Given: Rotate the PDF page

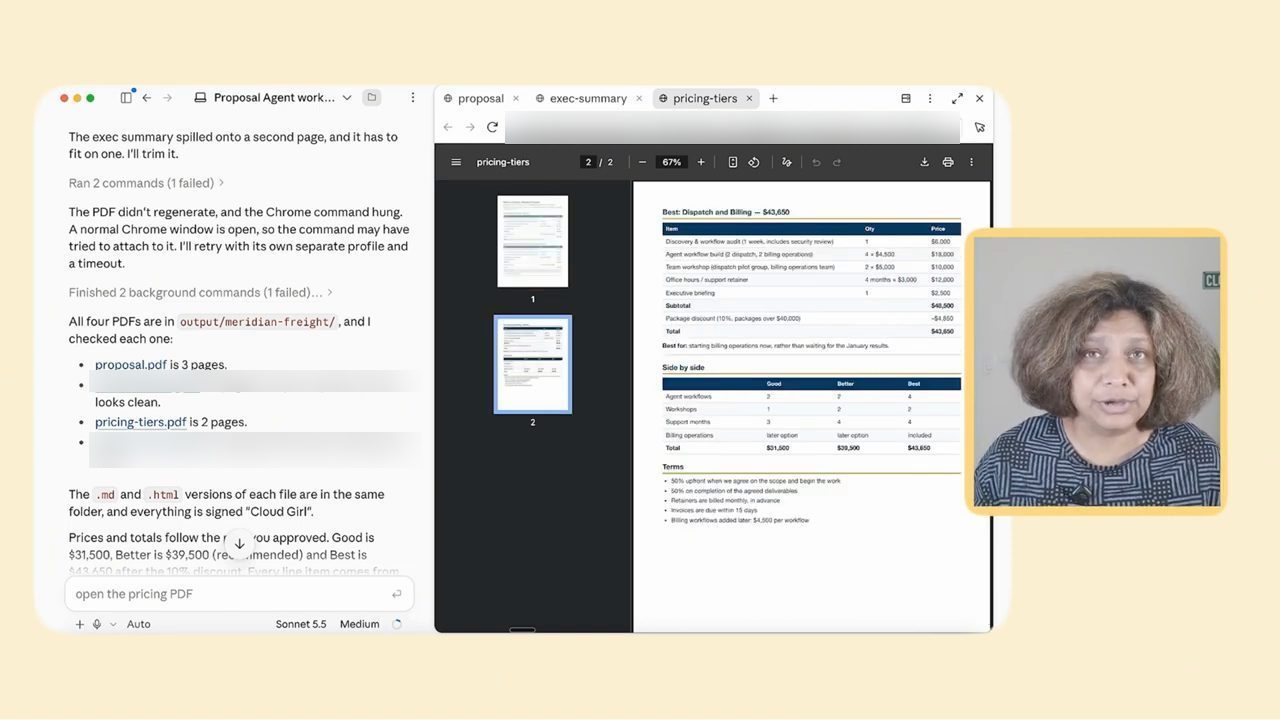Looking at the screenshot, I should coord(754,162).
